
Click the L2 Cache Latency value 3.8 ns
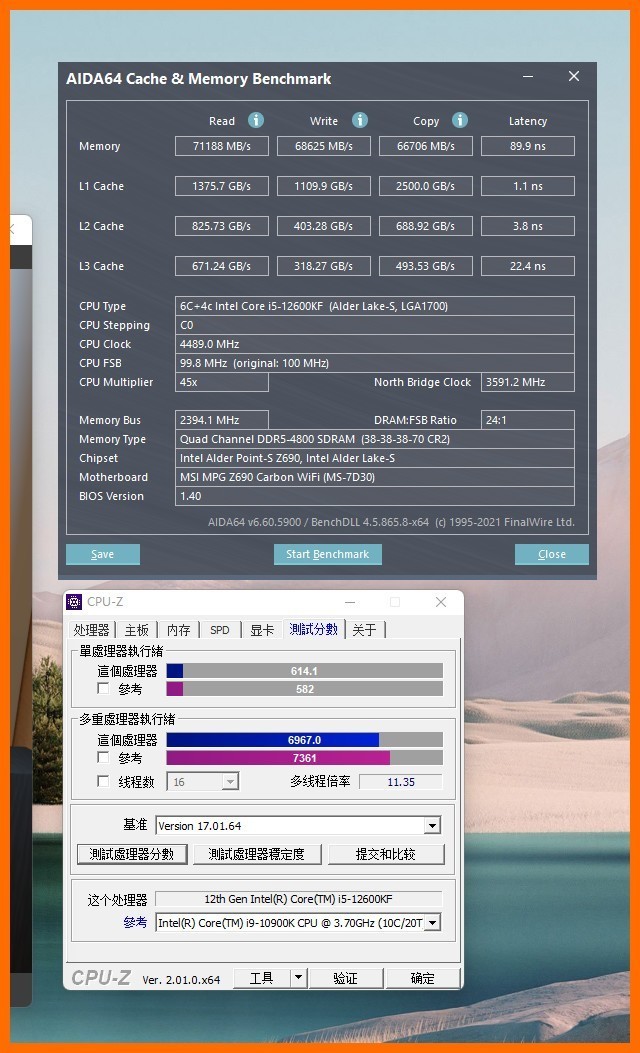point(528,226)
